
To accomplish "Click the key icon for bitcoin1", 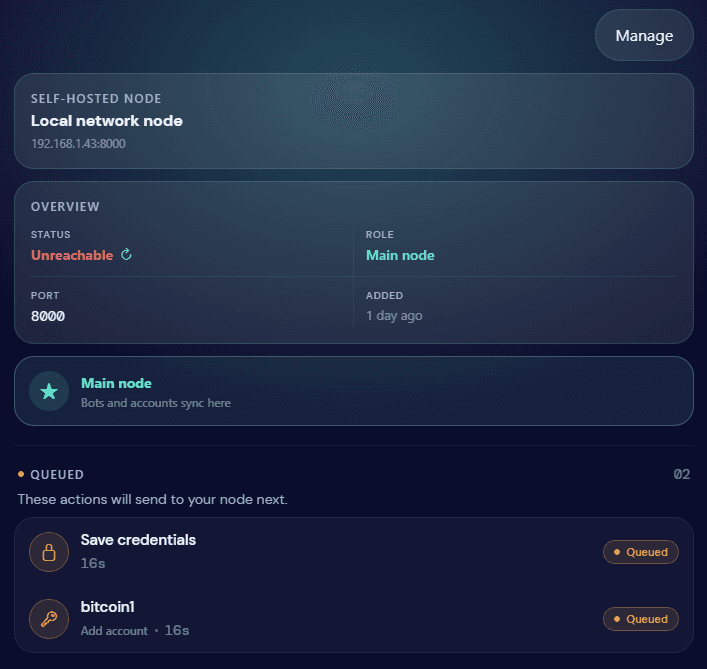I will [x=49, y=619].
